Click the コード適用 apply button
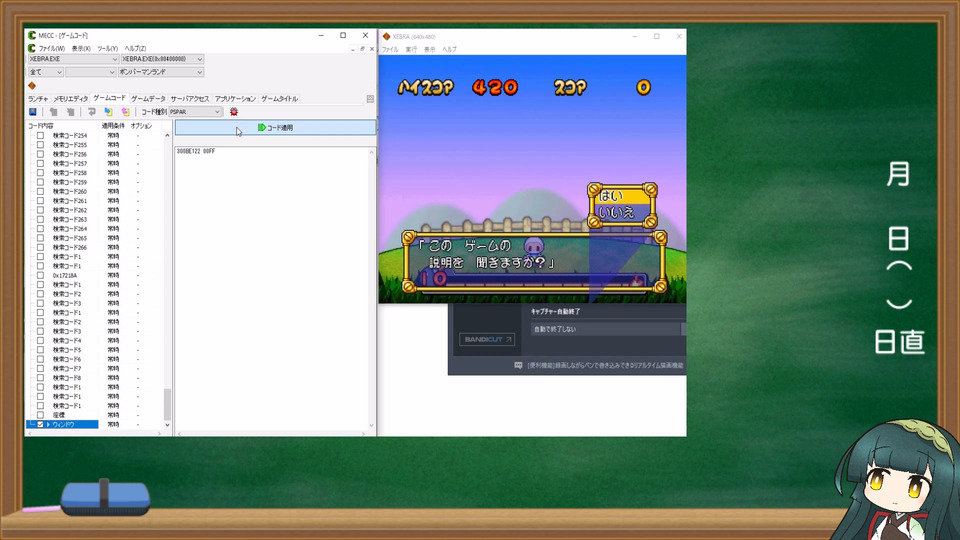 point(276,127)
